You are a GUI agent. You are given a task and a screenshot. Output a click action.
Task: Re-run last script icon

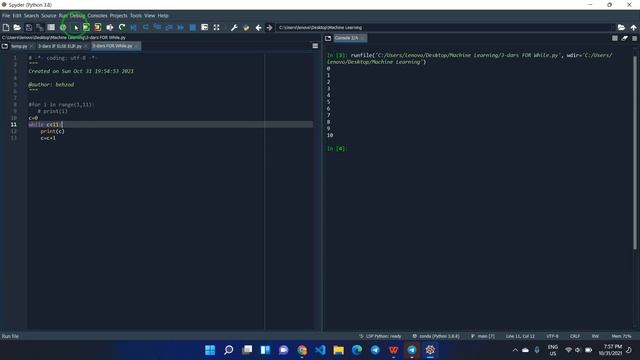122,27
